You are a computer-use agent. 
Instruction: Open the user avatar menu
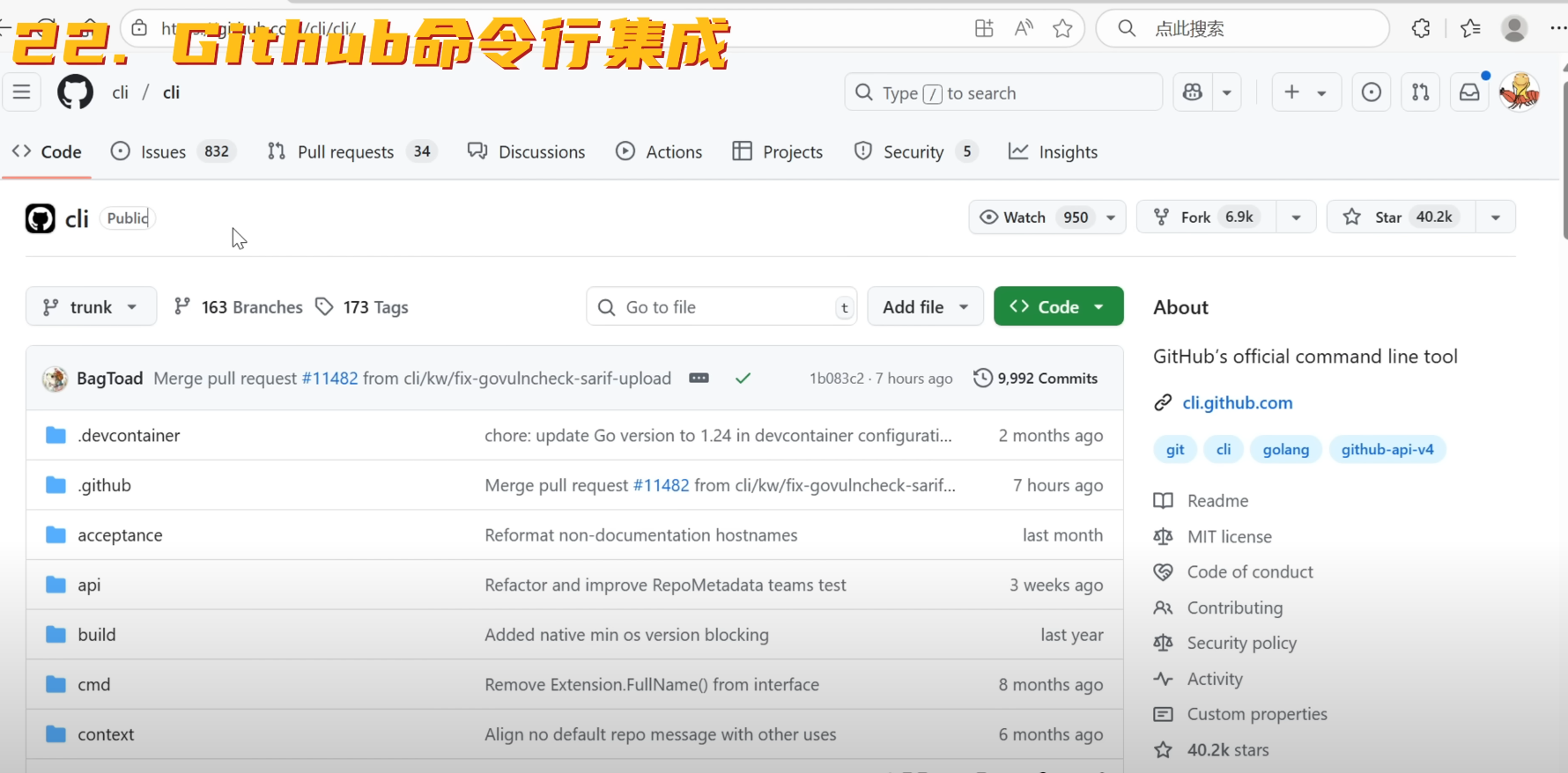1520,92
